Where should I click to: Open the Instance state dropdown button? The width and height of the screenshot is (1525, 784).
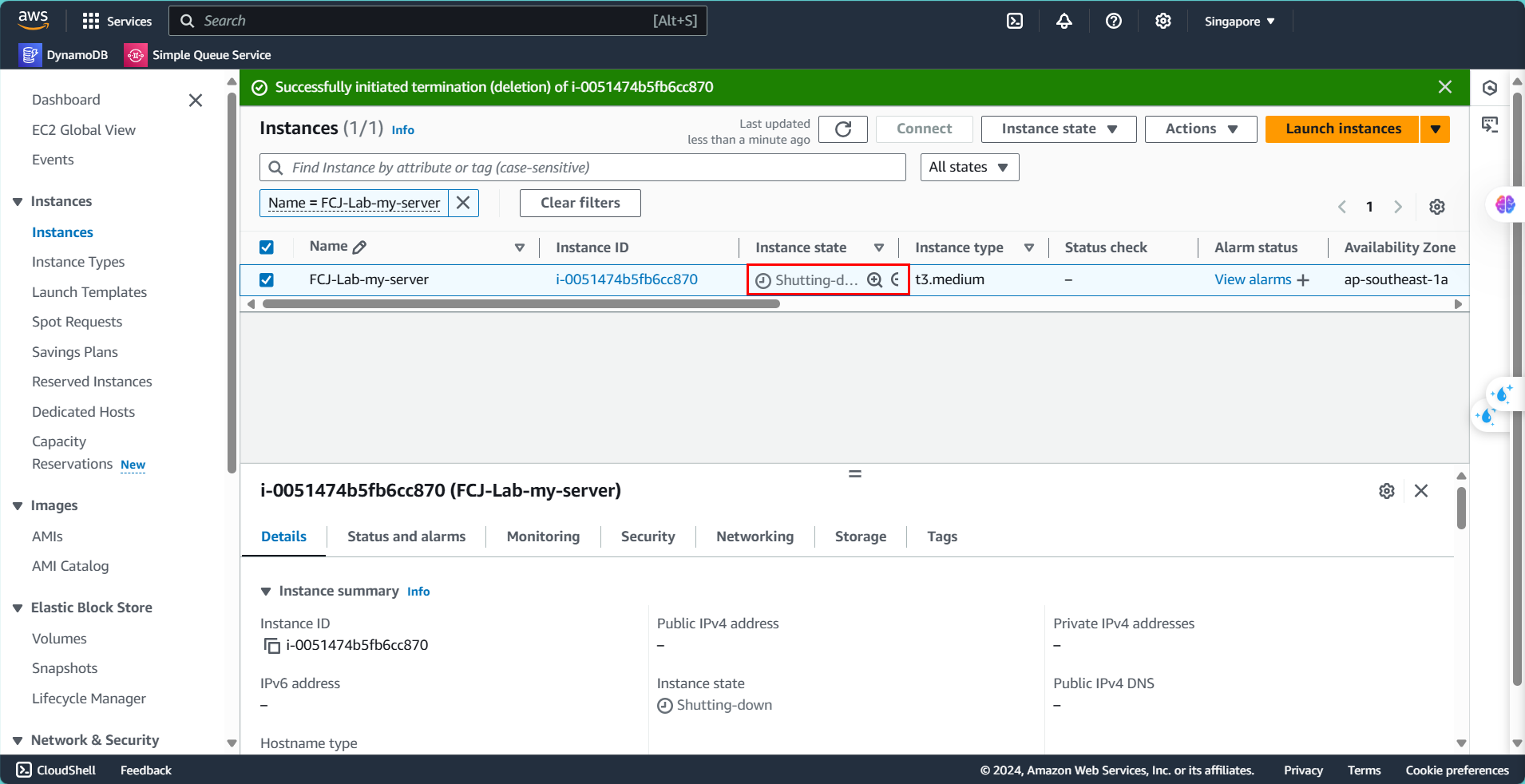(1059, 129)
